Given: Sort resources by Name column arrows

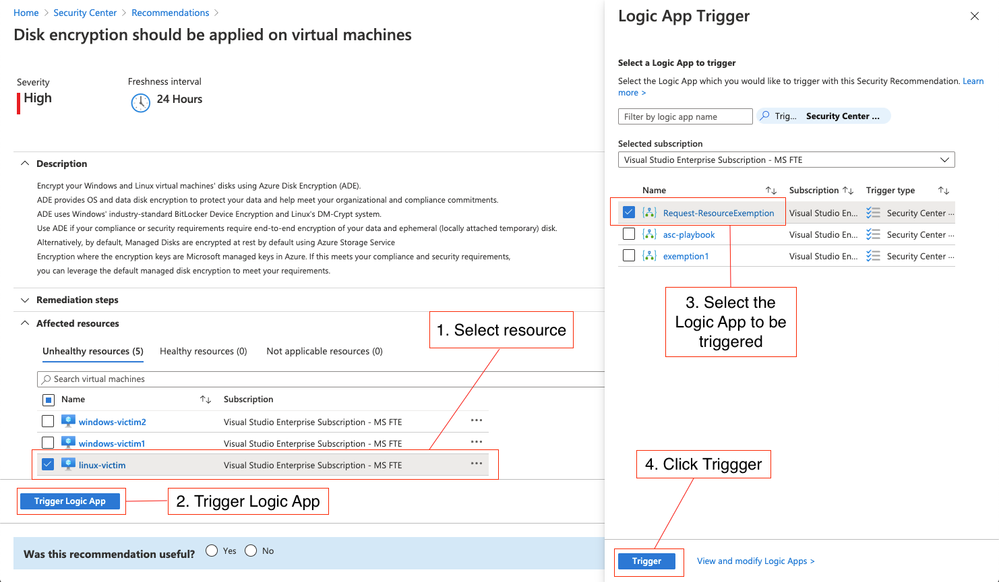Looking at the screenshot, I should coord(205,399).
